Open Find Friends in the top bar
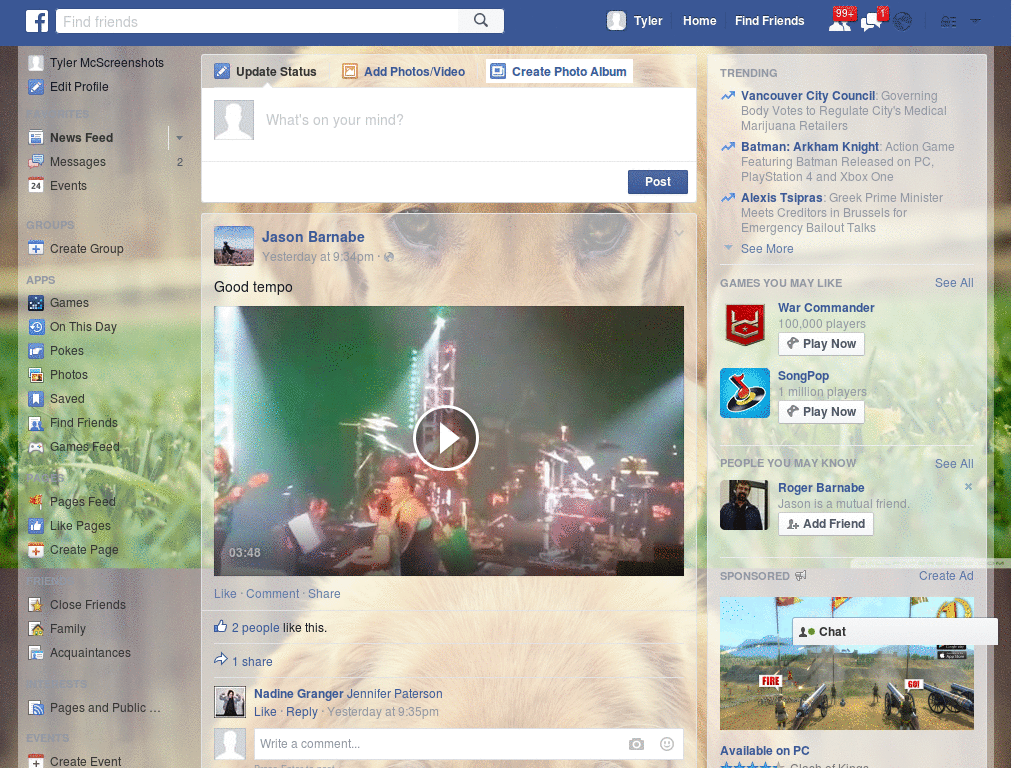This screenshot has width=1024, height=768. point(769,21)
